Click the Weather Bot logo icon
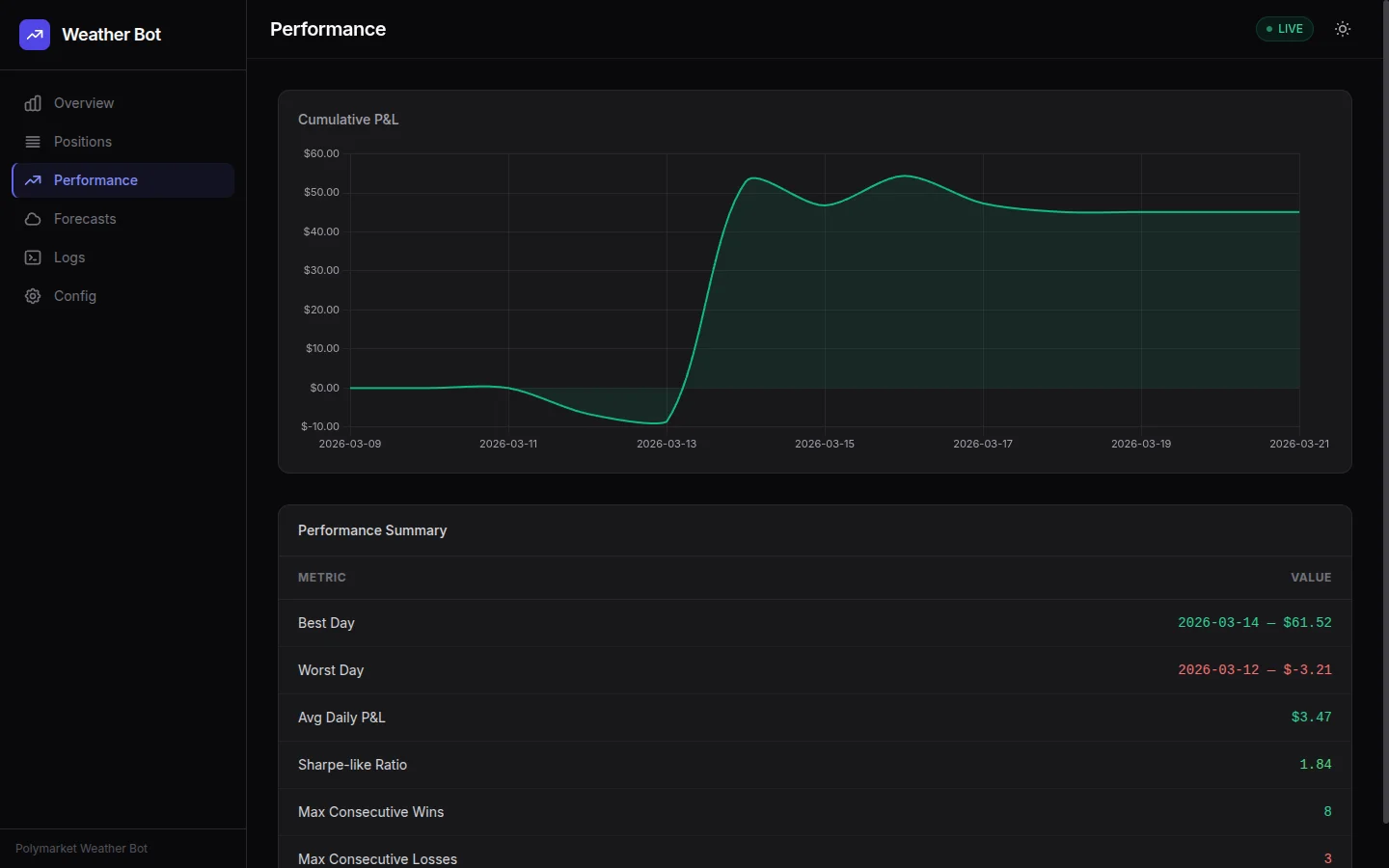This screenshot has width=1389, height=868. 35,35
